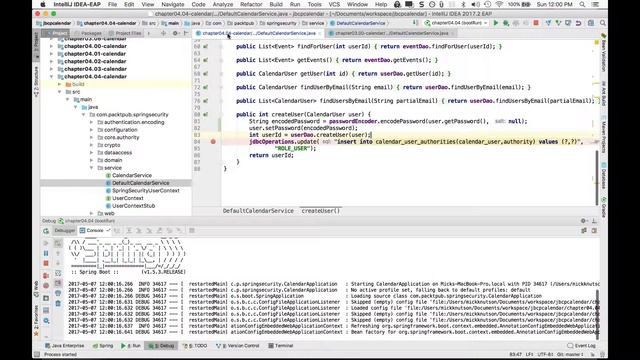Run the chapter04.04 bootRun configuration
This screenshot has width=640, height=360.
click(x=496, y=23)
